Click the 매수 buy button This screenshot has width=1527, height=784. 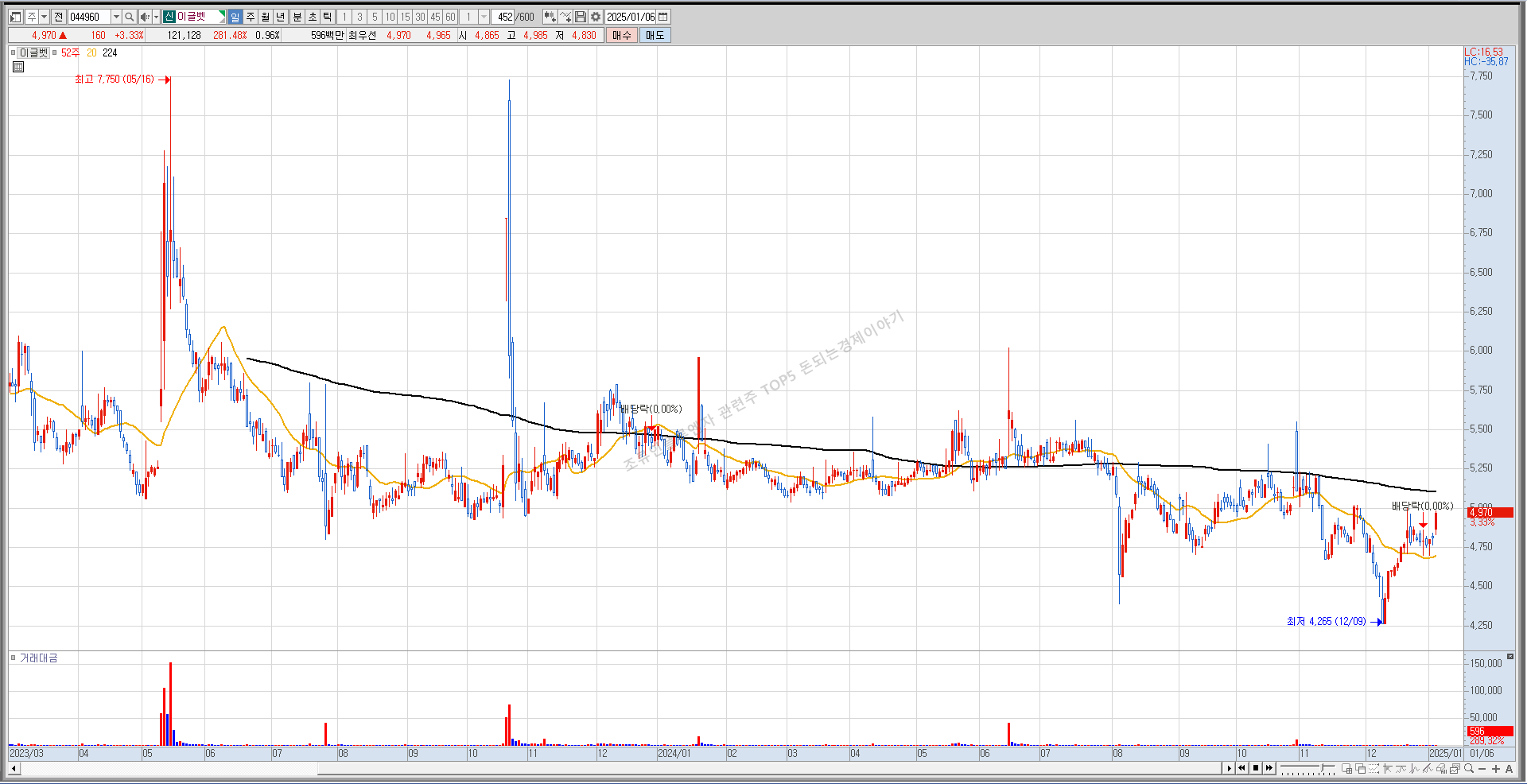(622, 35)
